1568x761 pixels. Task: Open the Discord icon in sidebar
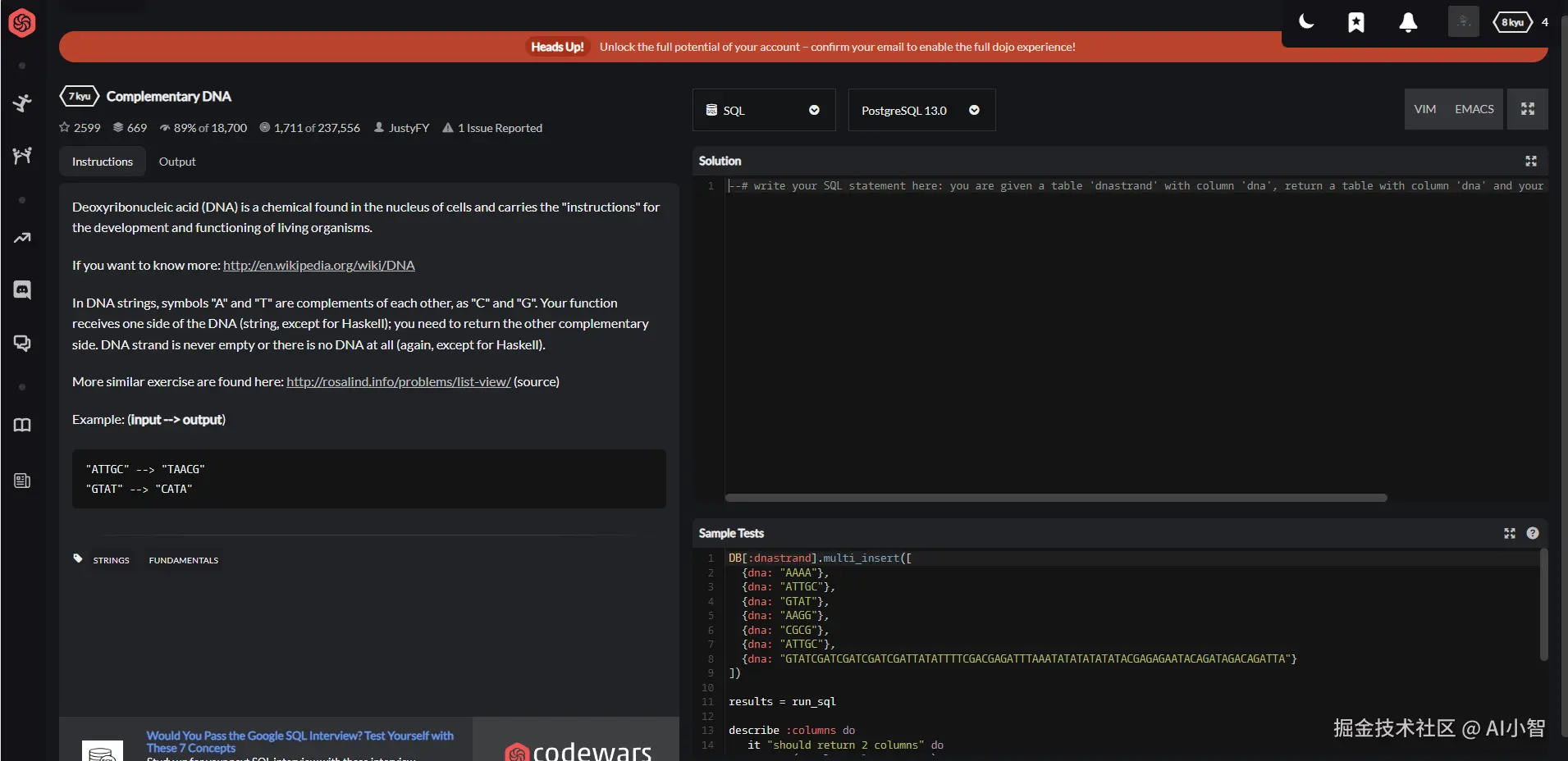[x=22, y=289]
